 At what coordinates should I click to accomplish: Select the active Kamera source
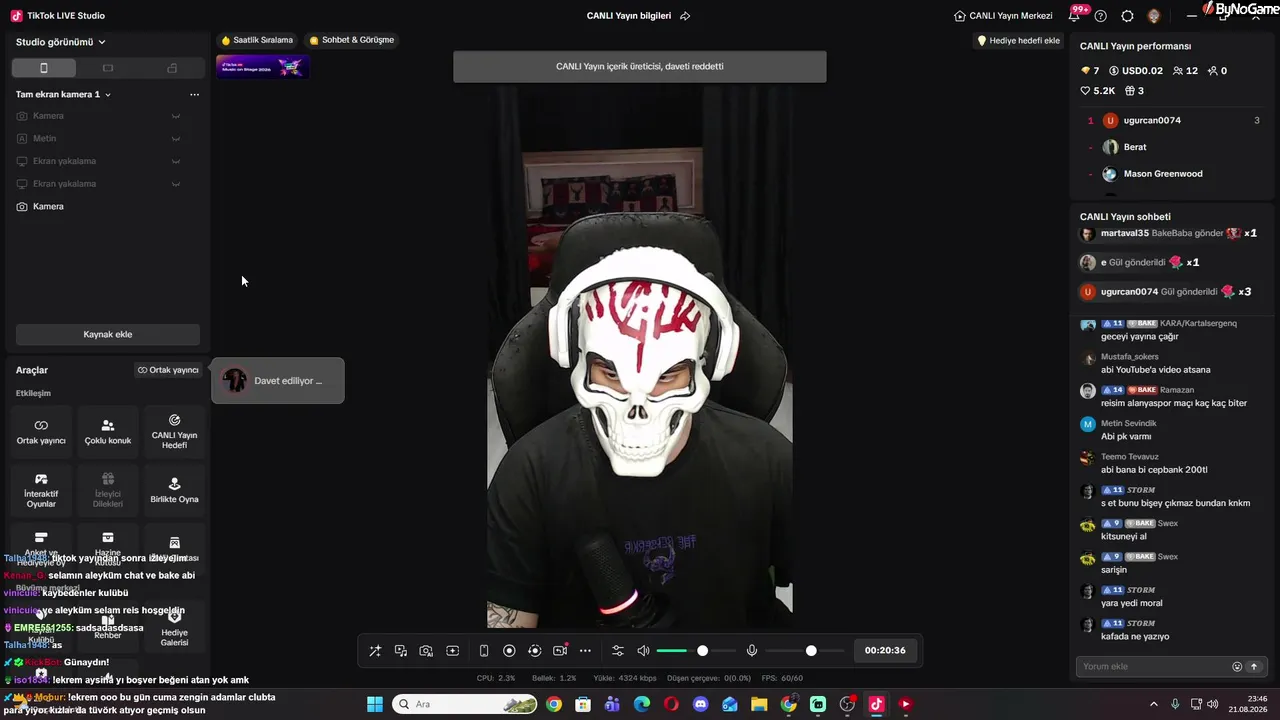pyautogui.click(x=108, y=207)
